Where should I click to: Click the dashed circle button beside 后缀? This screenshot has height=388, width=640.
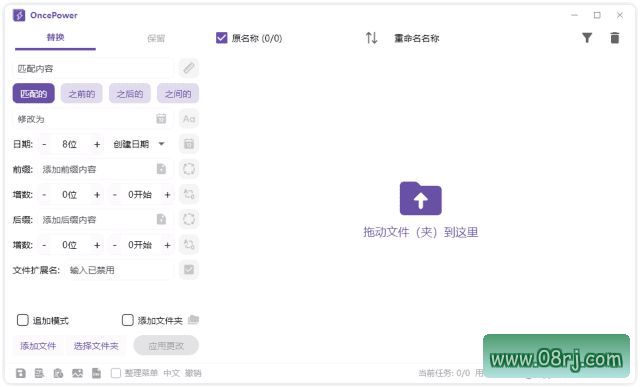coord(189,219)
